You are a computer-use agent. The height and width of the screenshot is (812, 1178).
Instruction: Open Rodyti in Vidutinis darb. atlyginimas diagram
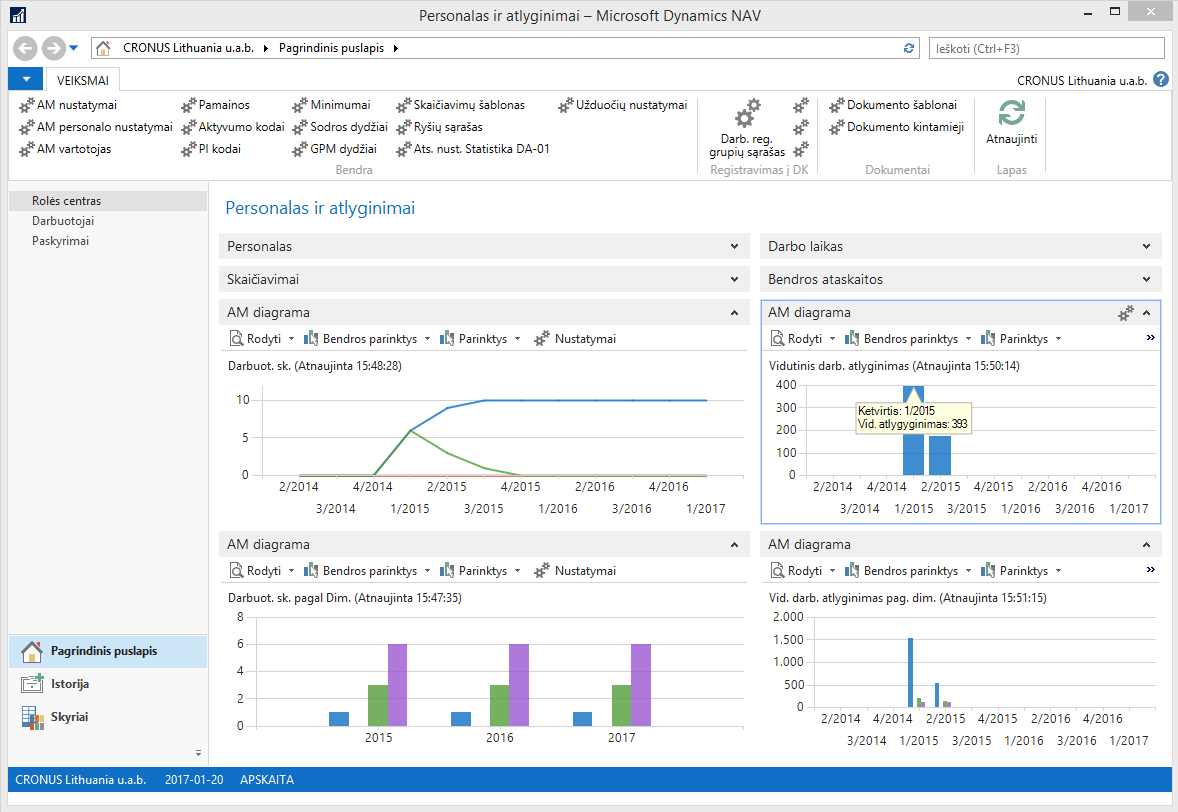point(803,339)
